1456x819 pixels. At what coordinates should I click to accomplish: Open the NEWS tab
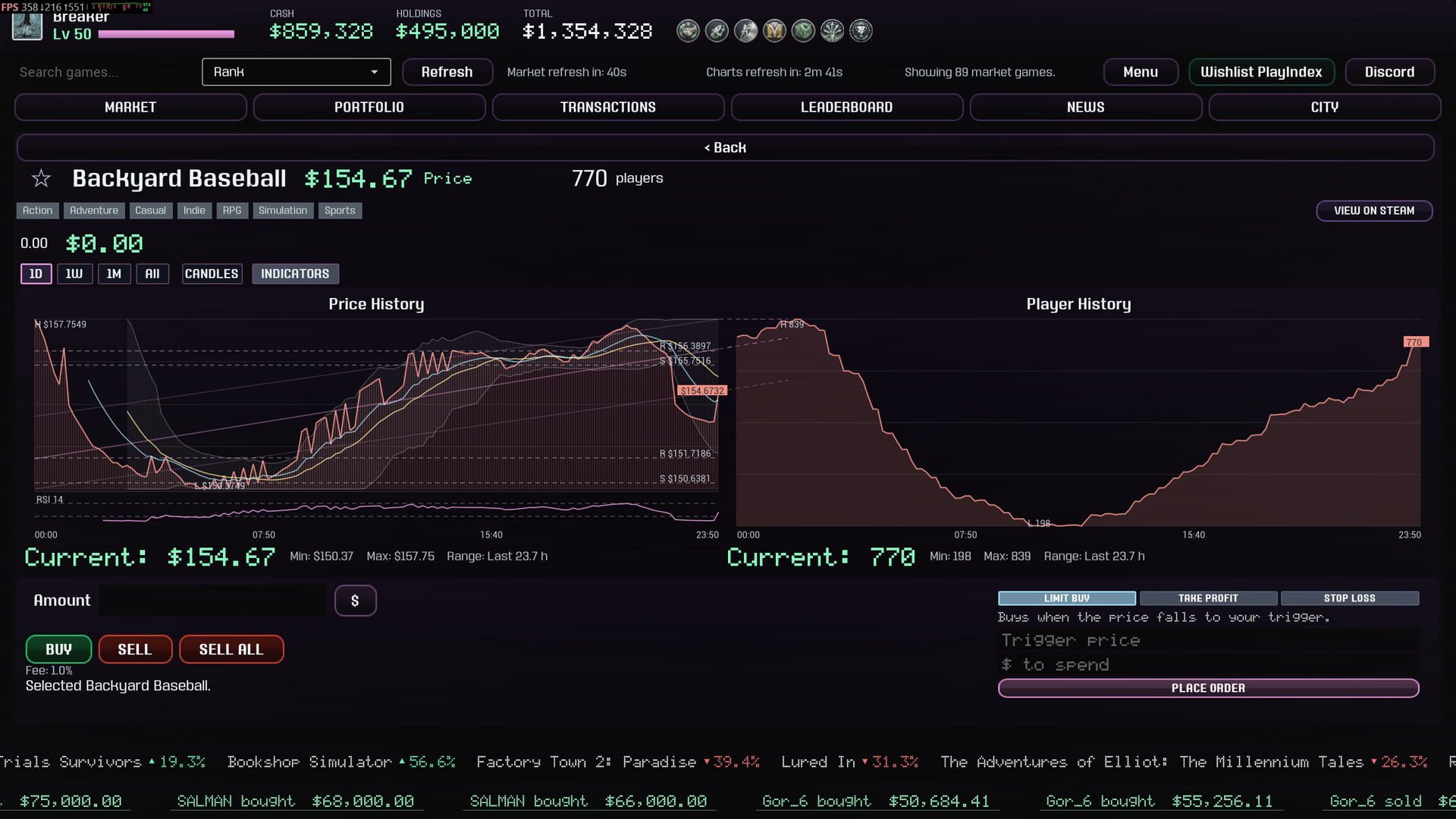(1086, 107)
